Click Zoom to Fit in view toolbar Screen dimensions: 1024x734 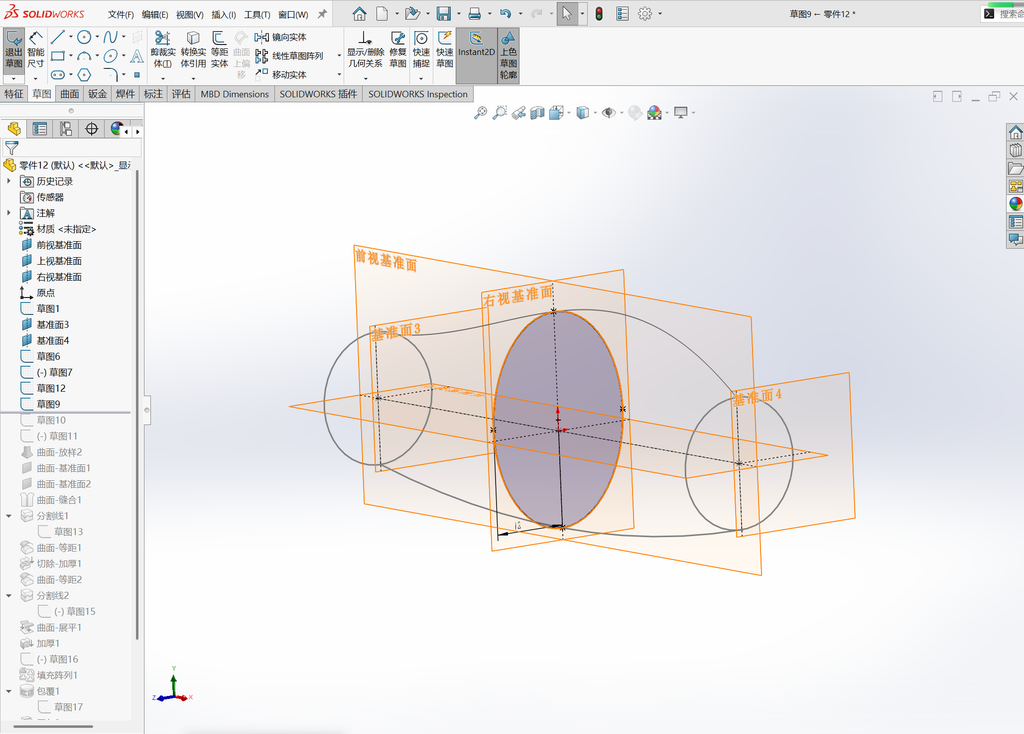click(480, 113)
